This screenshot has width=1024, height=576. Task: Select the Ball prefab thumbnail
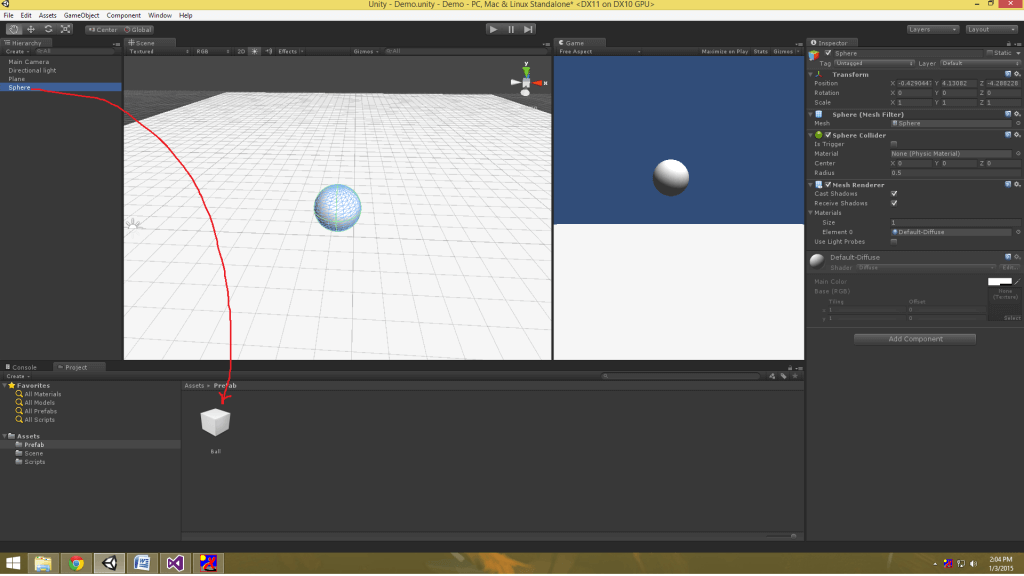tap(215, 423)
